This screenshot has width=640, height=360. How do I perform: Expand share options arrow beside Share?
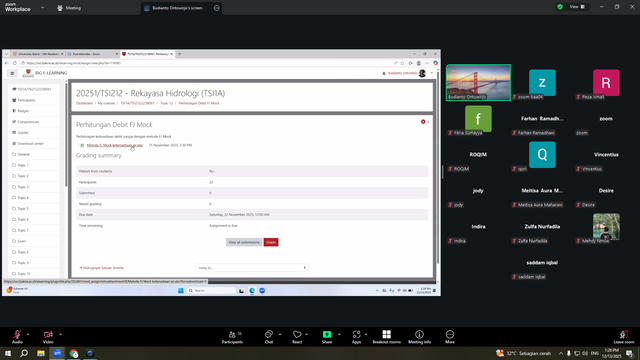[x=339, y=334]
